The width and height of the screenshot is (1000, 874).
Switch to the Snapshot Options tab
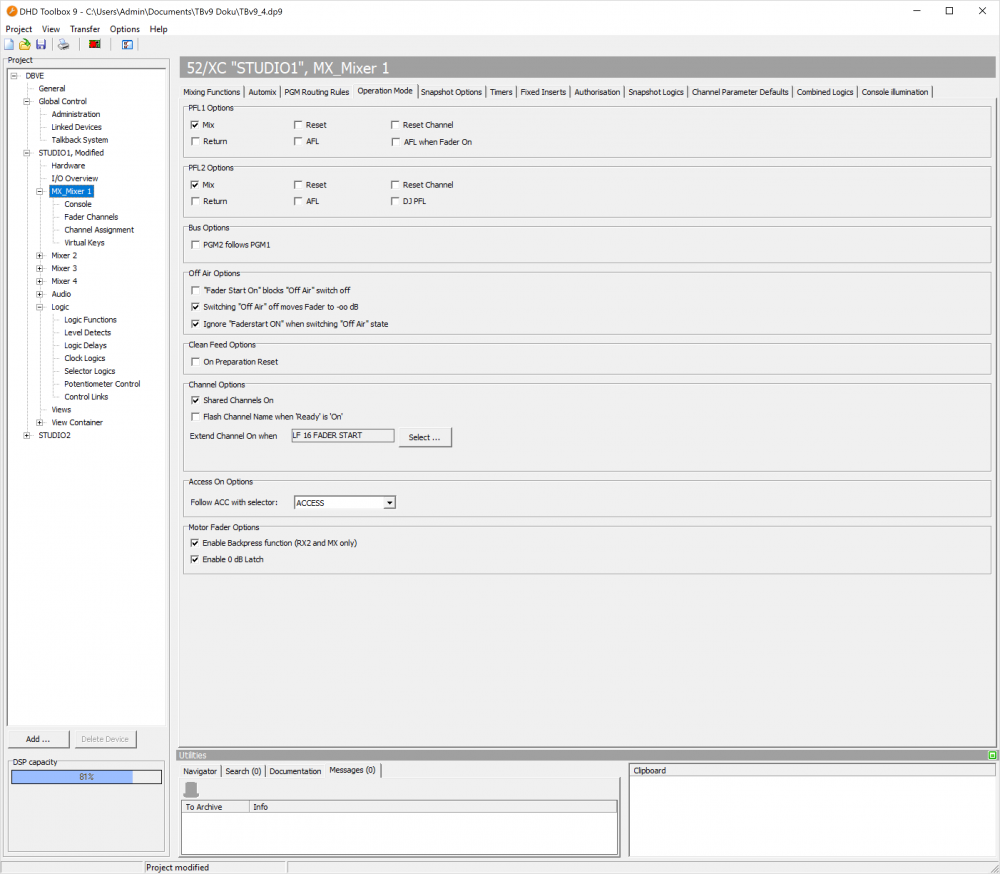pos(450,91)
